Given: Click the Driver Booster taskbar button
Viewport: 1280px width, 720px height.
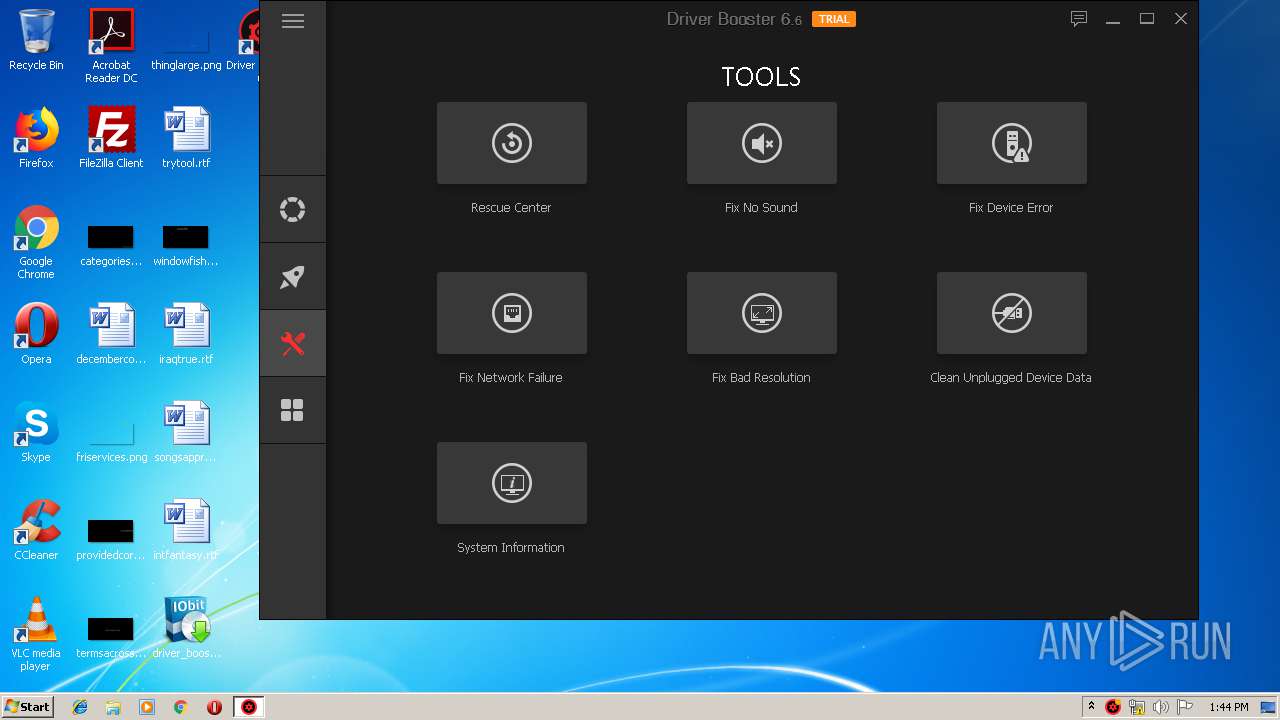Looking at the screenshot, I should click(249, 707).
